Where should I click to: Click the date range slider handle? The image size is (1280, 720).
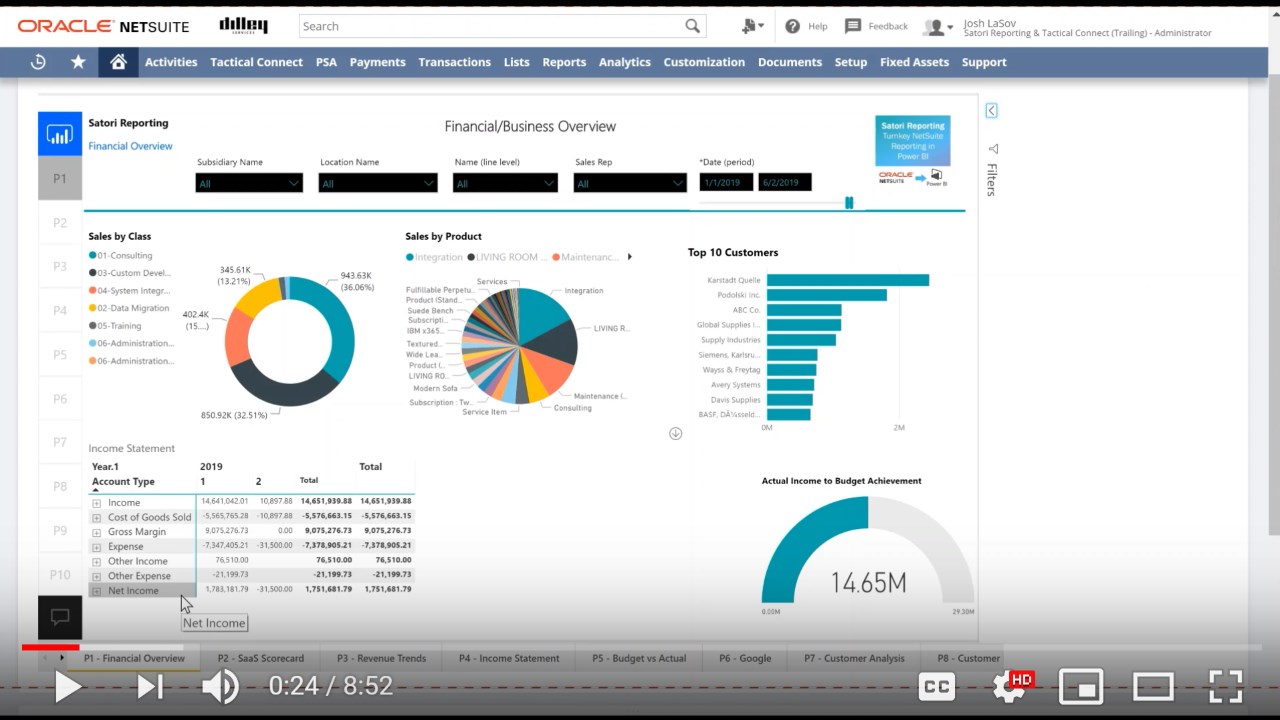[849, 203]
